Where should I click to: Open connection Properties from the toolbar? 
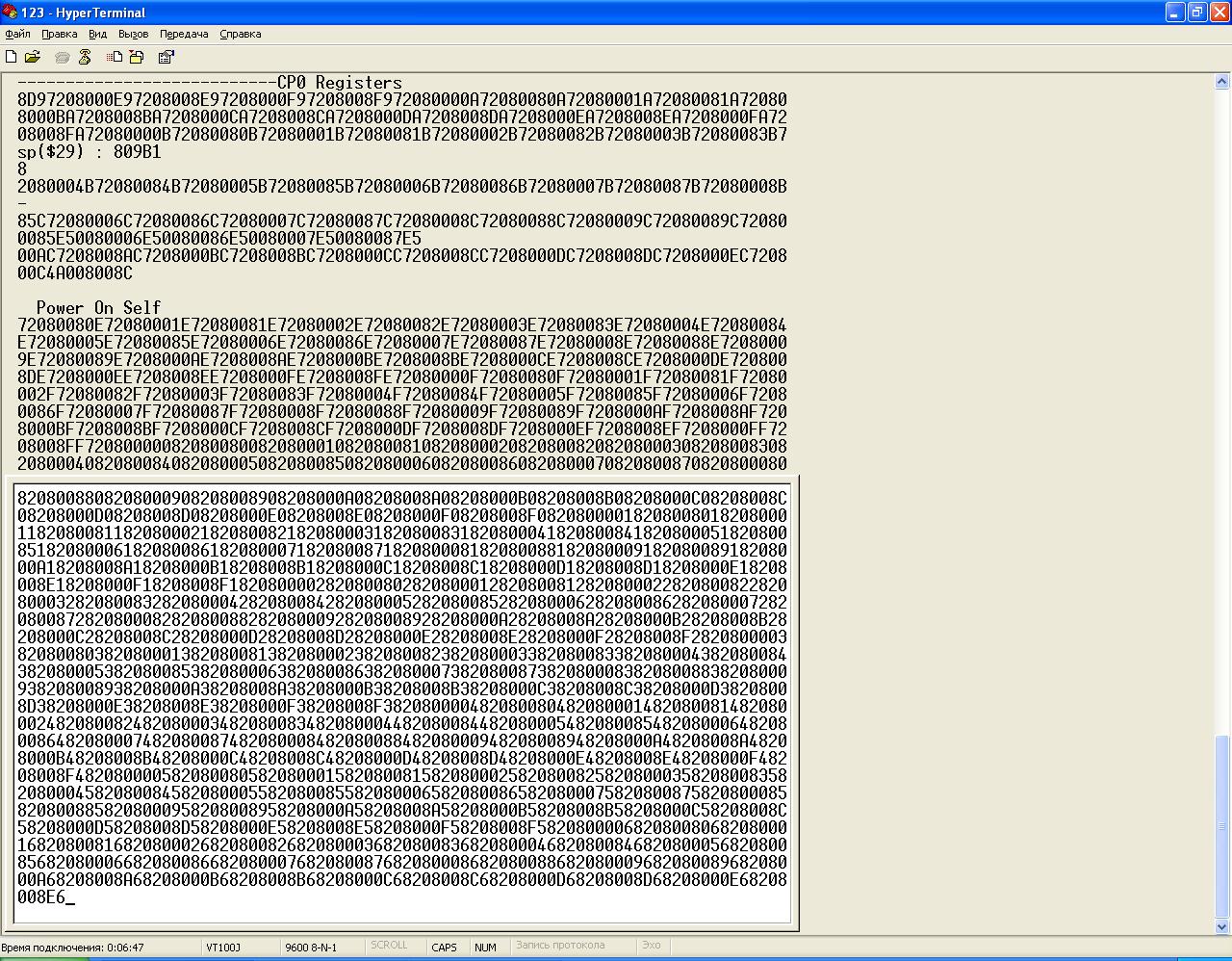point(167,58)
